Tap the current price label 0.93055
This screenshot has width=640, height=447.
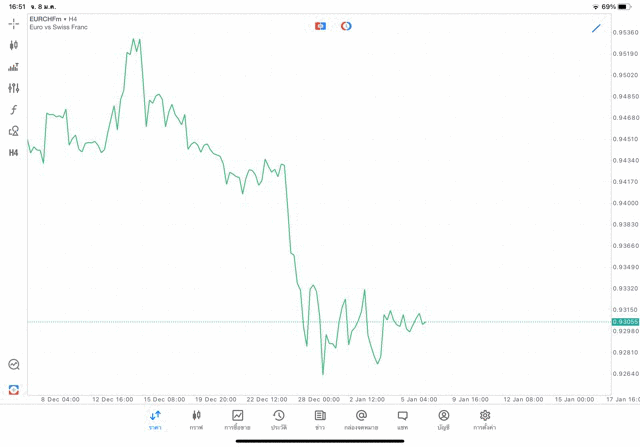click(x=625, y=322)
